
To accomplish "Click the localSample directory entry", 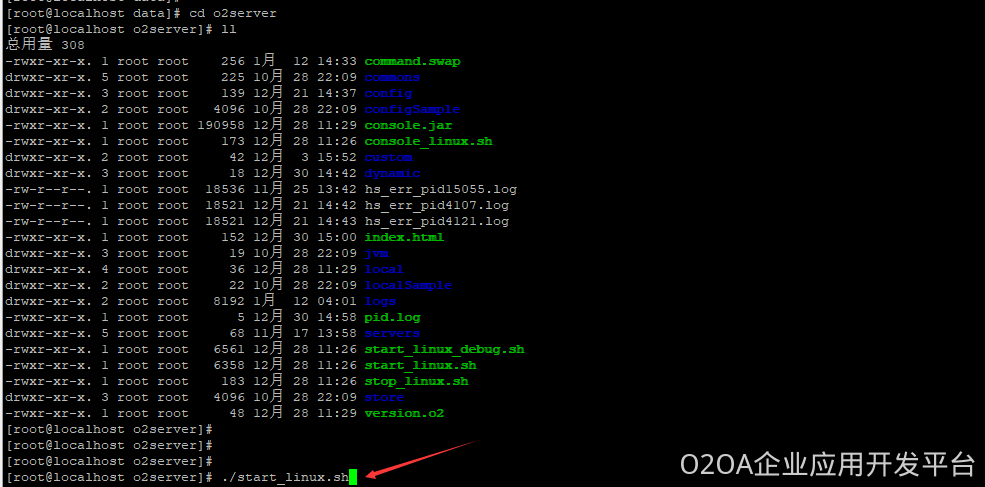I will (x=408, y=285).
